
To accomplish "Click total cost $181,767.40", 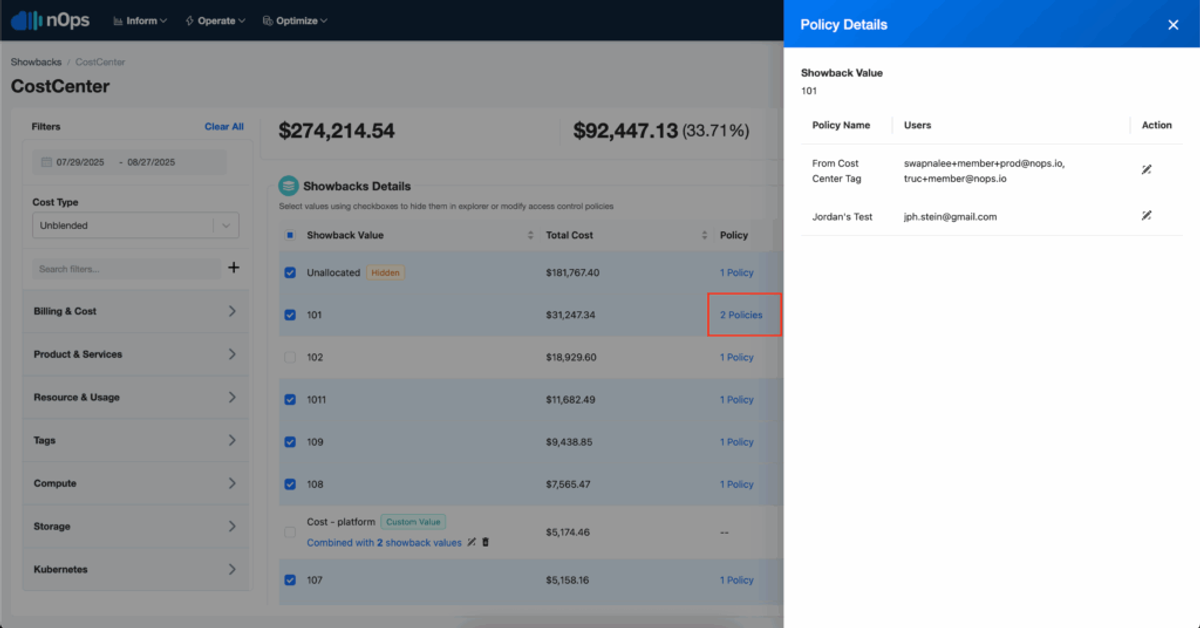I will pos(573,273).
